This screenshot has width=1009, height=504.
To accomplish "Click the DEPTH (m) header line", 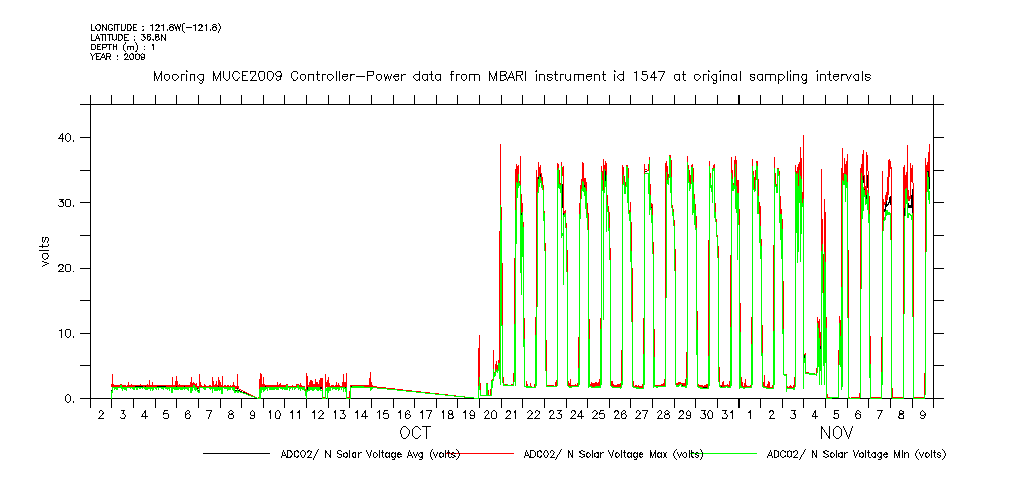I will (x=123, y=47).
